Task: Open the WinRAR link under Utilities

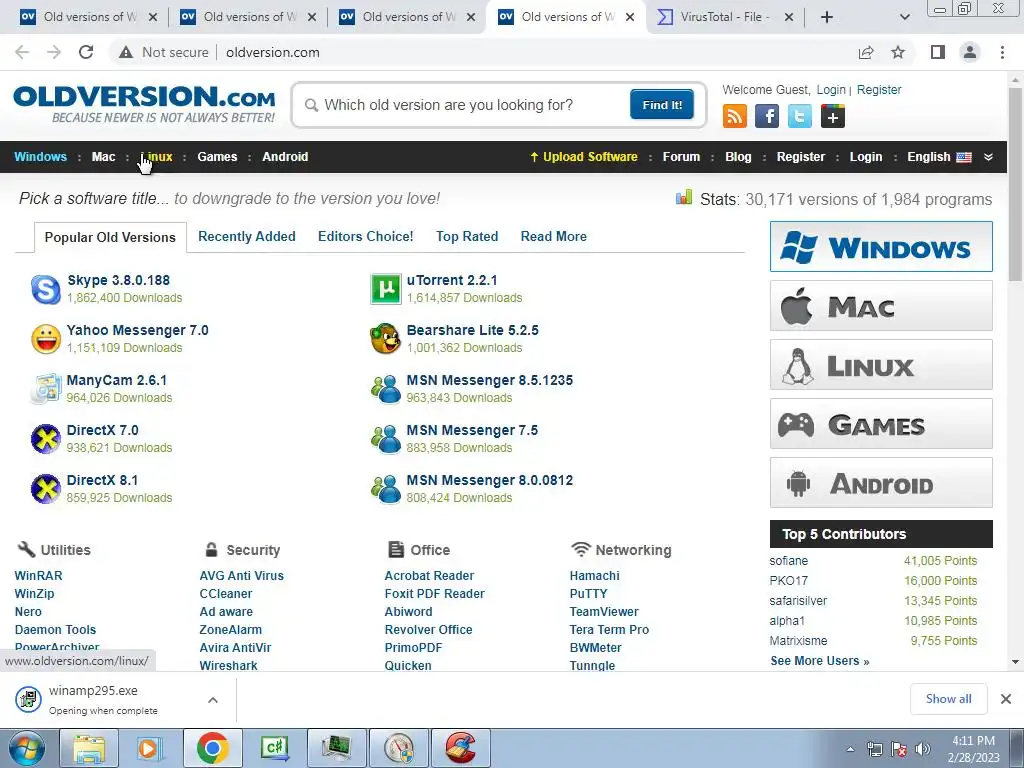Action: 39,575
